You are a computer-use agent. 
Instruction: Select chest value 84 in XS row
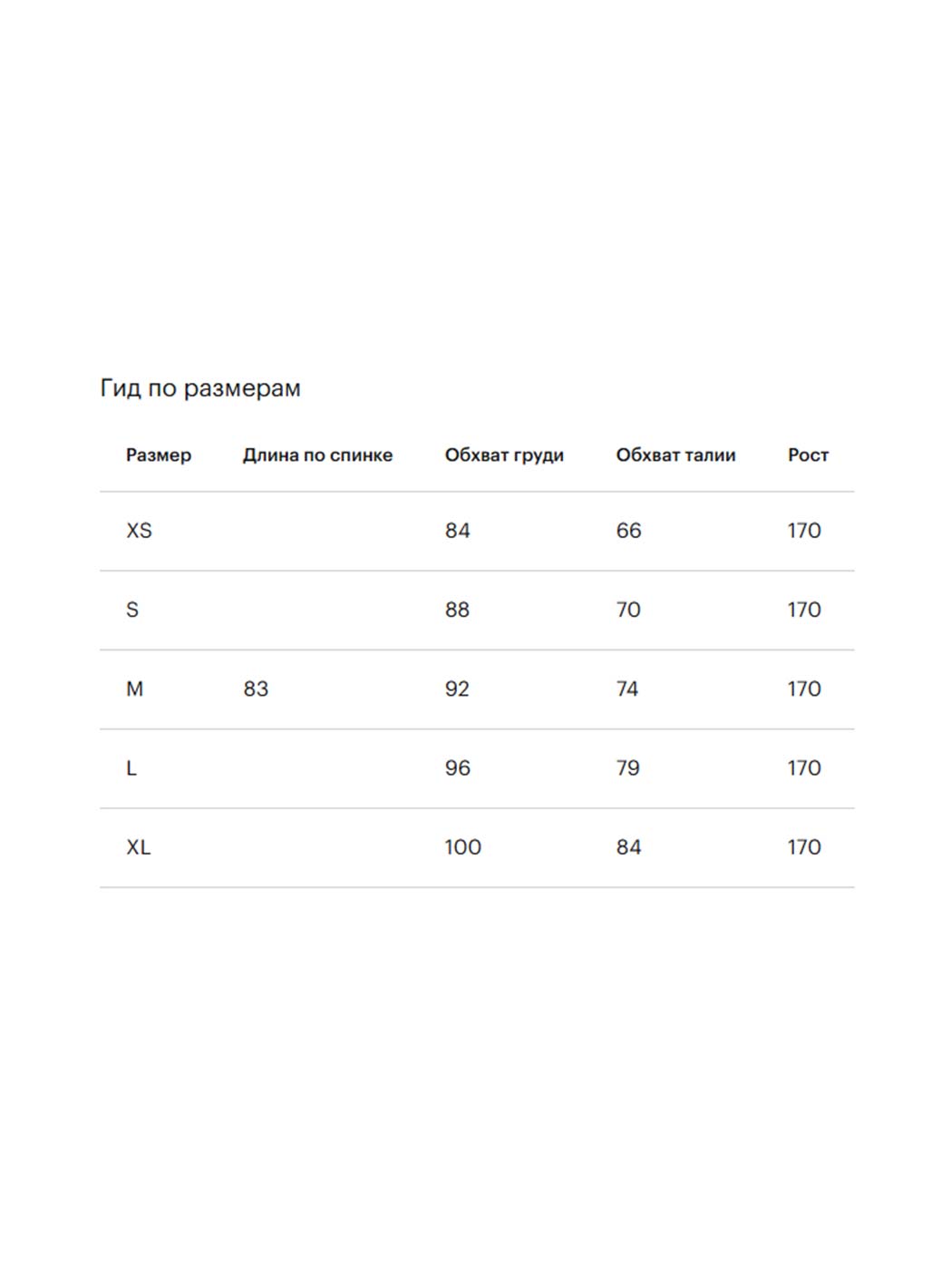point(457,531)
